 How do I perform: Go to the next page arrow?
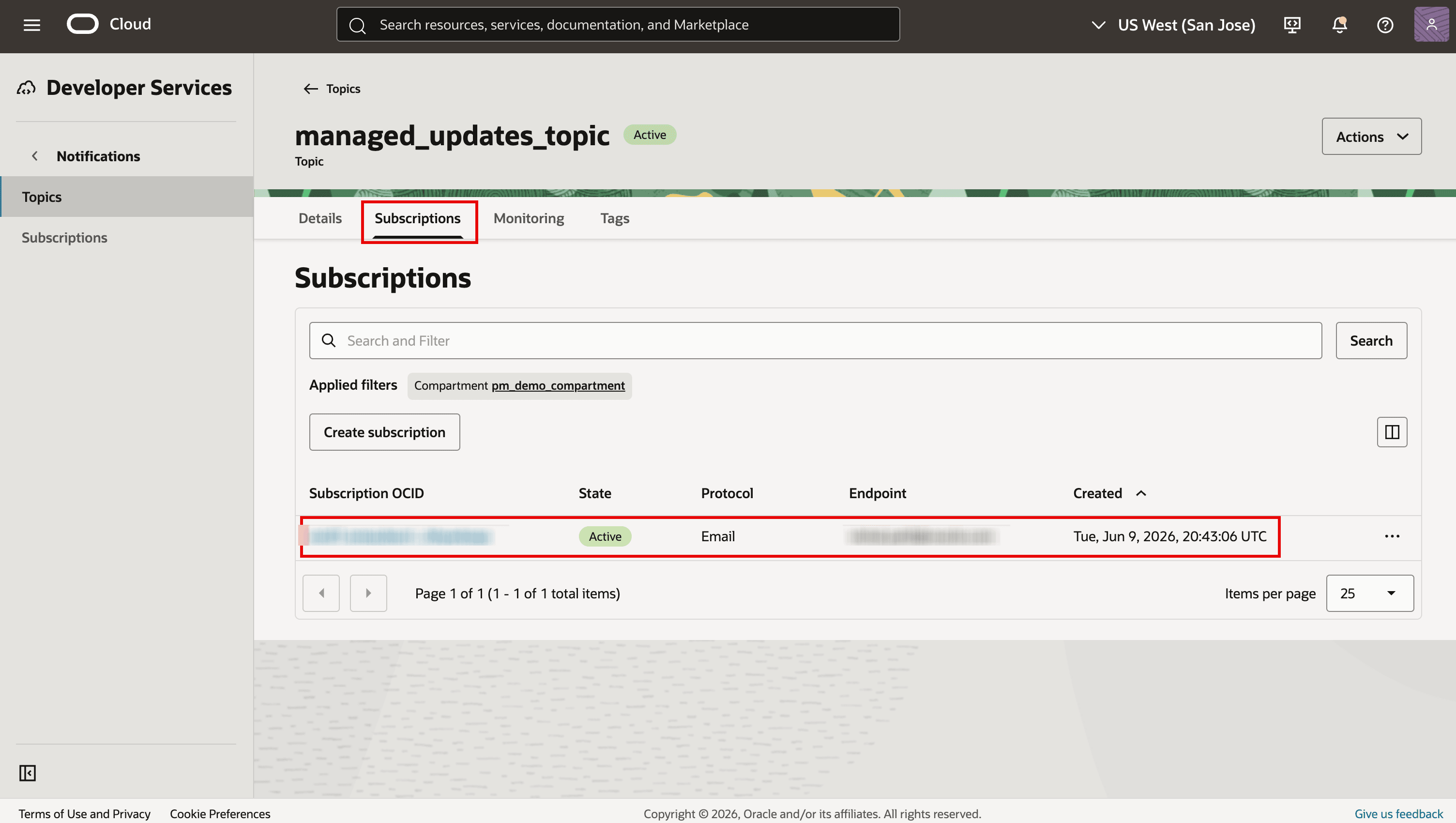(368, 593)
